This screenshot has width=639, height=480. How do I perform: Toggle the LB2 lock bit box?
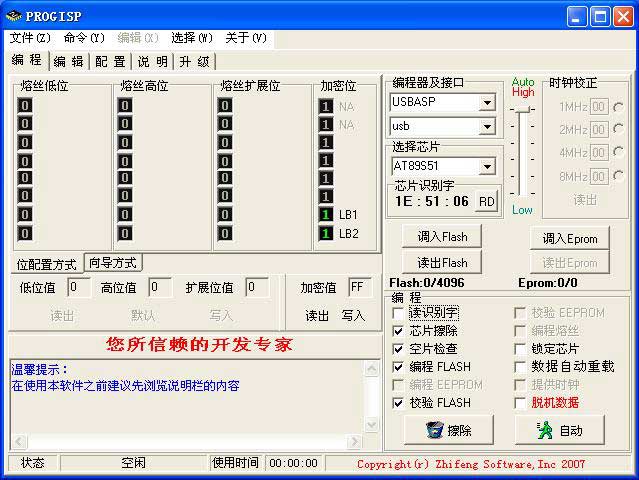coord(325,234)
